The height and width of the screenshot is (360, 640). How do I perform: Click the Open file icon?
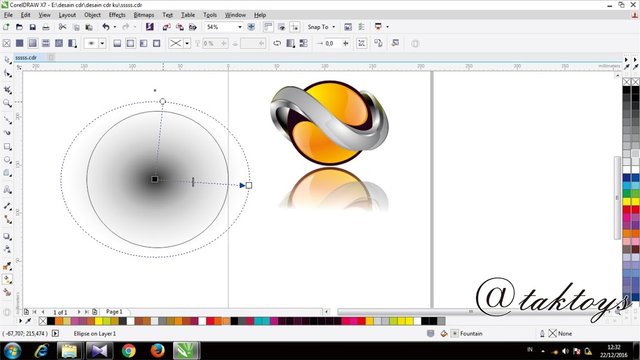pos(19,27)
